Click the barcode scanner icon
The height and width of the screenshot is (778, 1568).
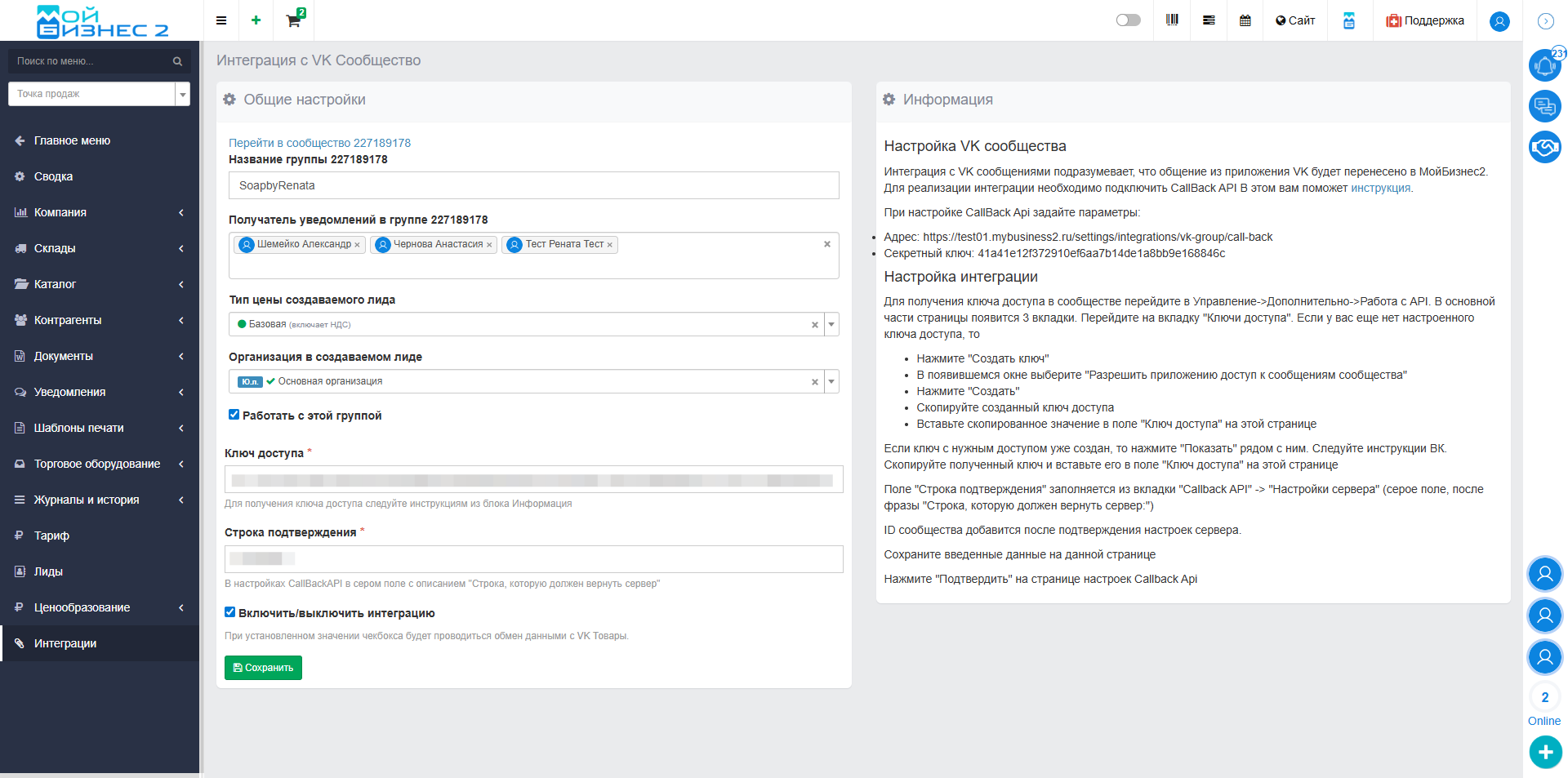(x=1172, y=20)
